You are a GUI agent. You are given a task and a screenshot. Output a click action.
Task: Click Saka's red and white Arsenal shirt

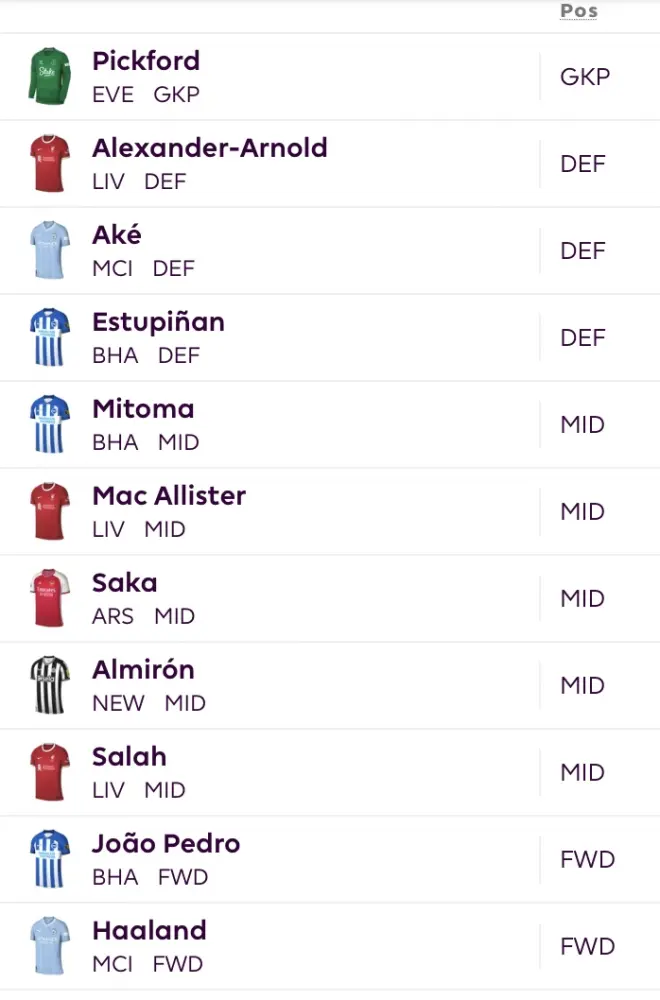click(x=49, y=599)
